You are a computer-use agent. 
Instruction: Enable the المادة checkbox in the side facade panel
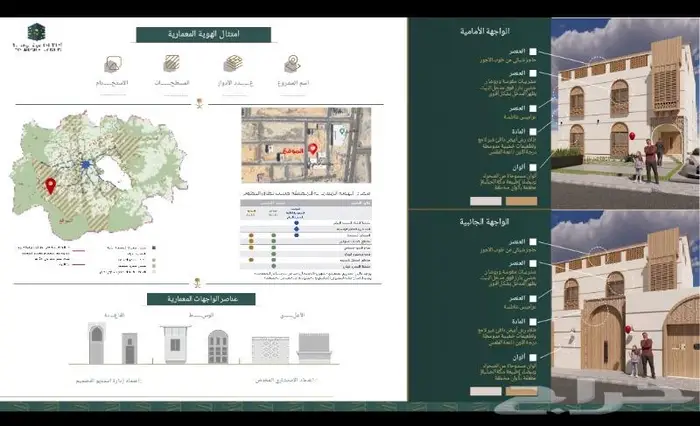[533, 321]
